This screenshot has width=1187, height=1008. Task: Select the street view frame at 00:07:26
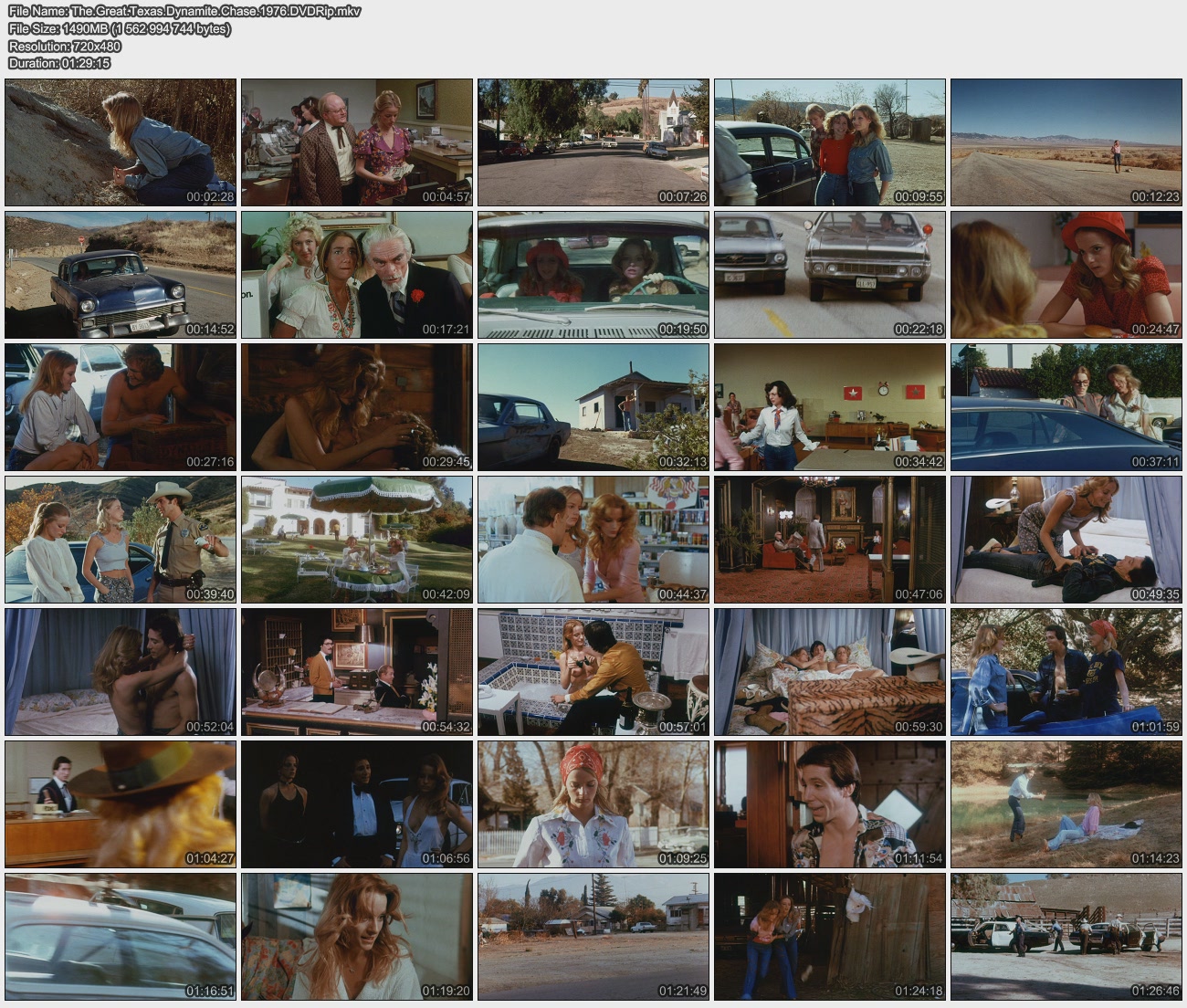593,142
